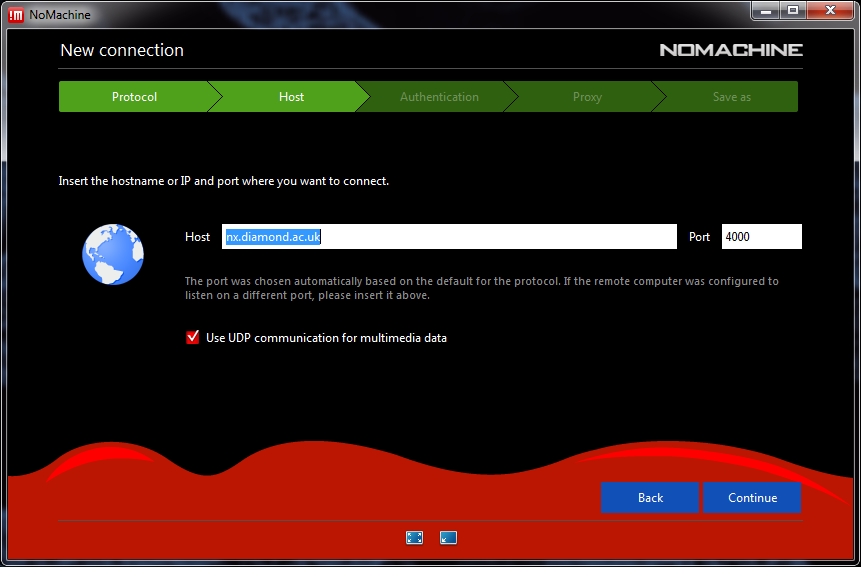Click the NoMachine icon in the title bar
The height and width of the screenshot is (567, 861).
(x=15, y=13)
